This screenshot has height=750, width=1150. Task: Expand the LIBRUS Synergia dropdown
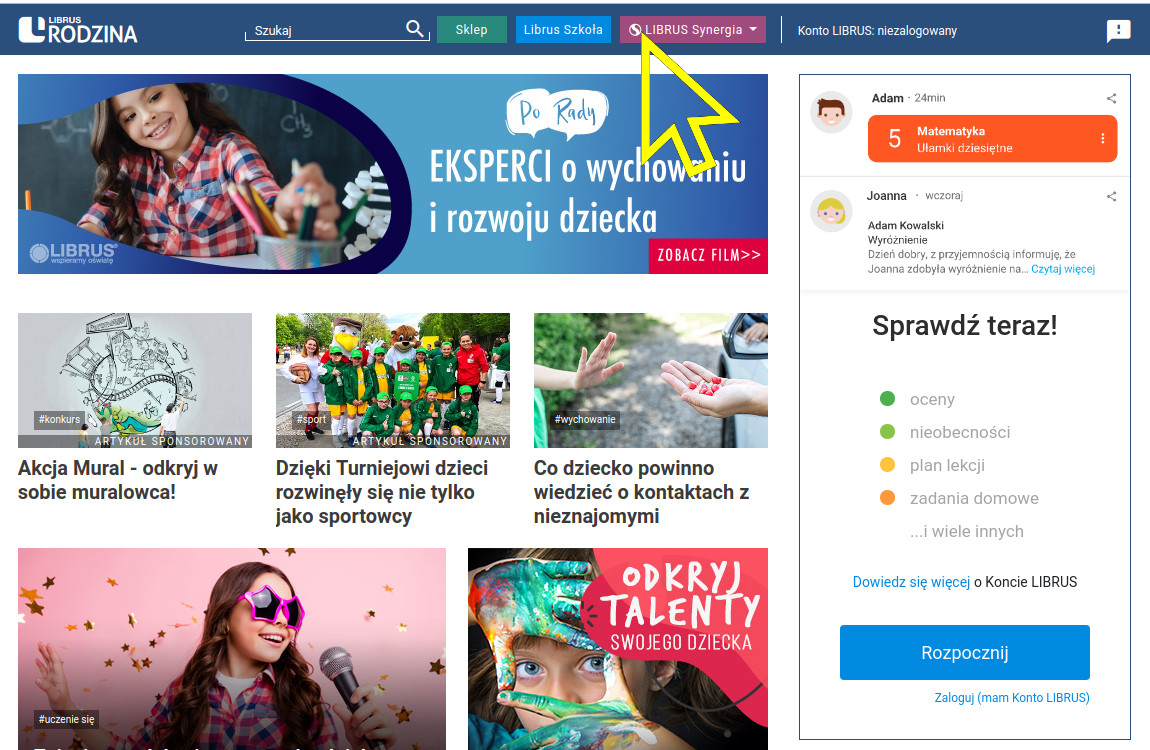(x=692, y=29)
